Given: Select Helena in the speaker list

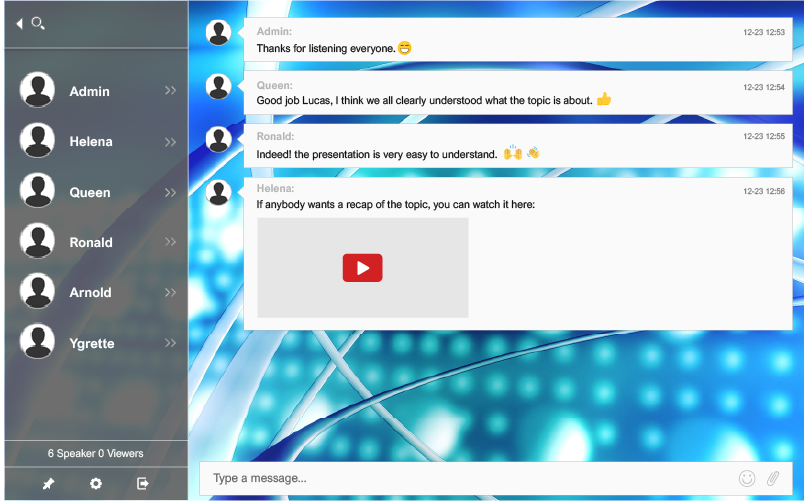Looking at the screenshot, I should (x=91, y=142).
